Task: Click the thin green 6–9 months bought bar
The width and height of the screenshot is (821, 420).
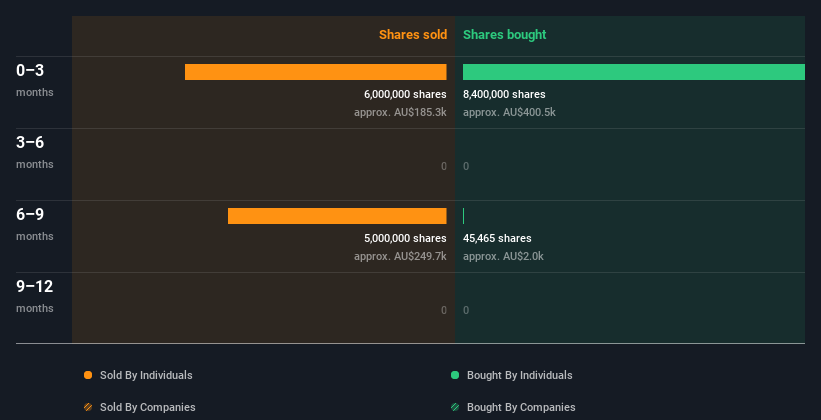Action: [463, 216]
